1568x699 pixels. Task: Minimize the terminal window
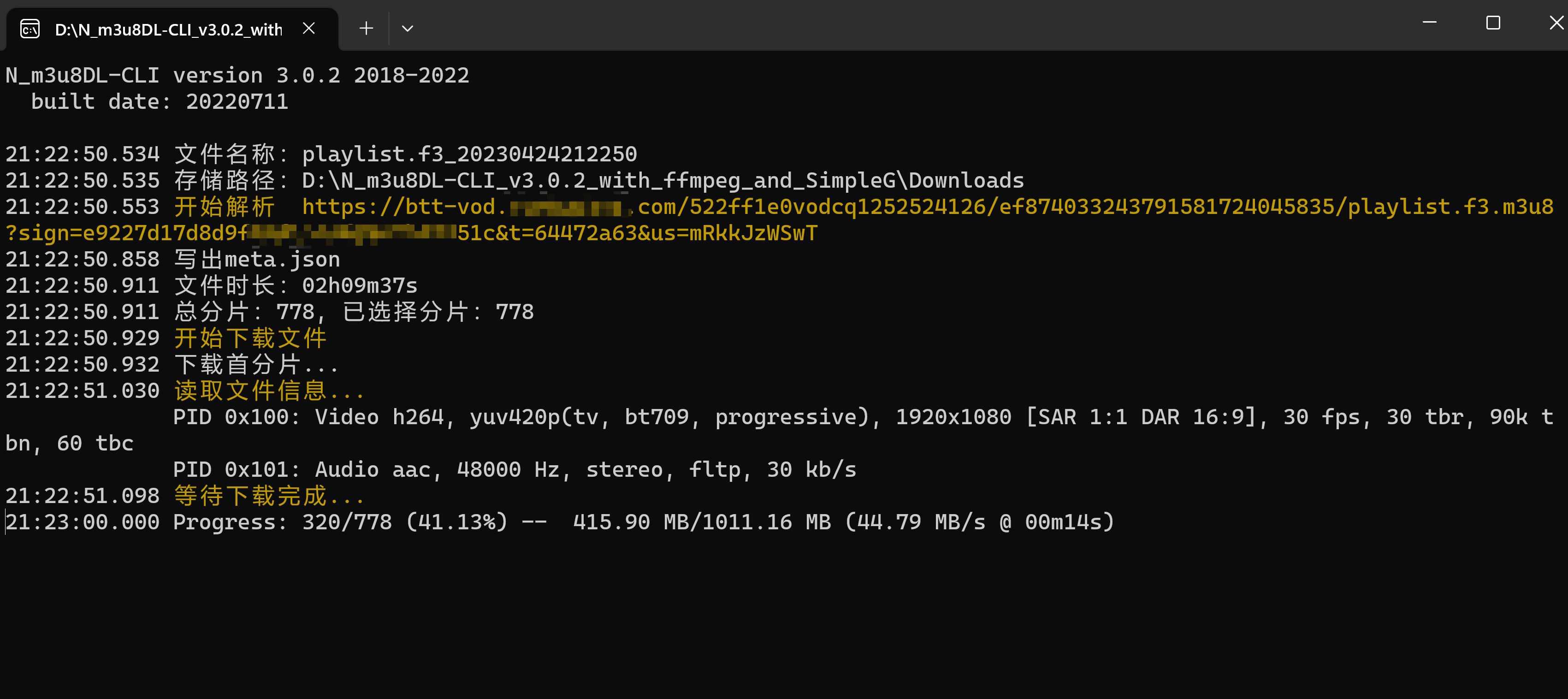(1429, 23)
